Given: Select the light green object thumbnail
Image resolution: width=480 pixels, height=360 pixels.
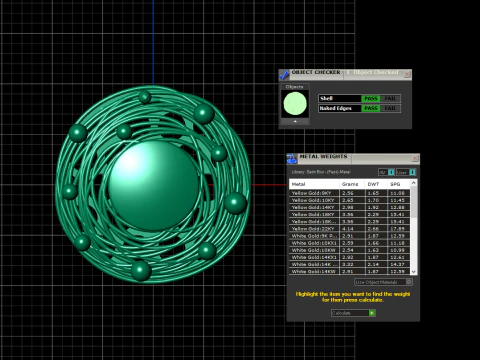Looking at the screenshot, I should tap(295, 104).
